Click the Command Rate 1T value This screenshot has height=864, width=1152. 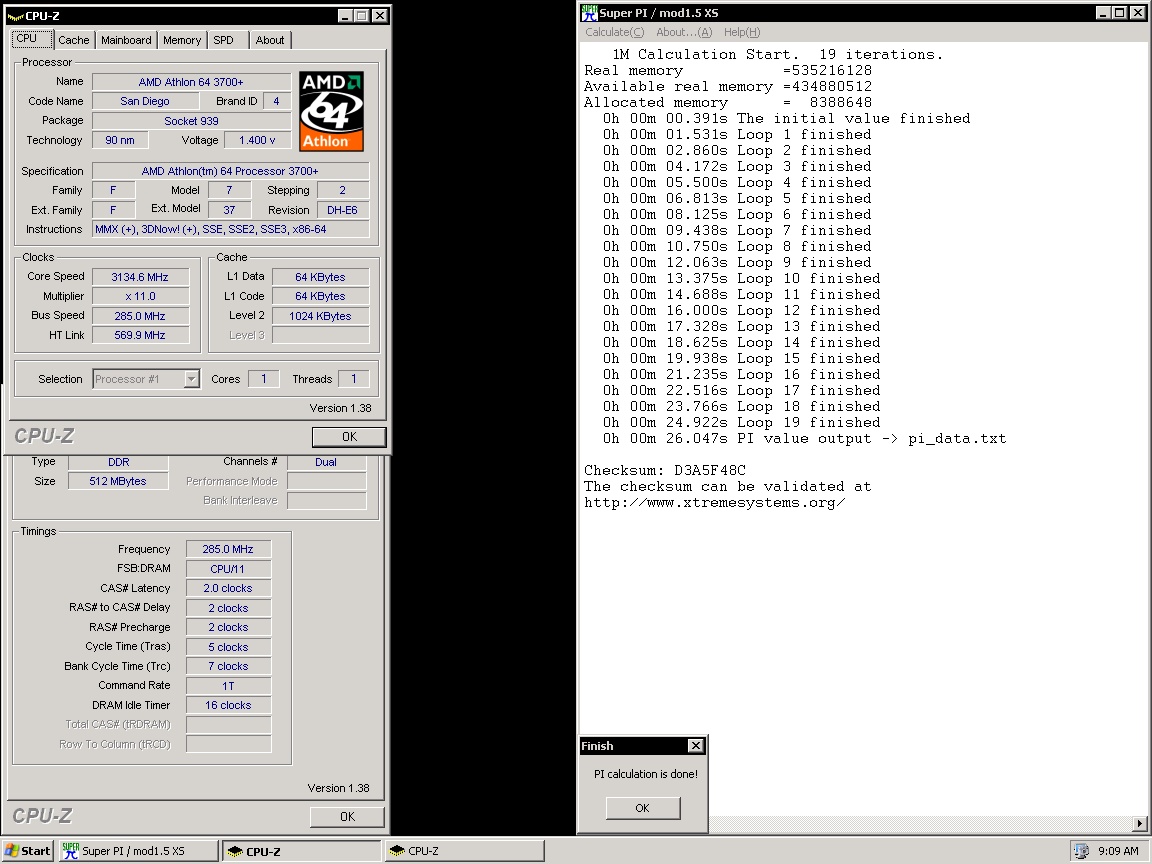(x=228, y=685)
